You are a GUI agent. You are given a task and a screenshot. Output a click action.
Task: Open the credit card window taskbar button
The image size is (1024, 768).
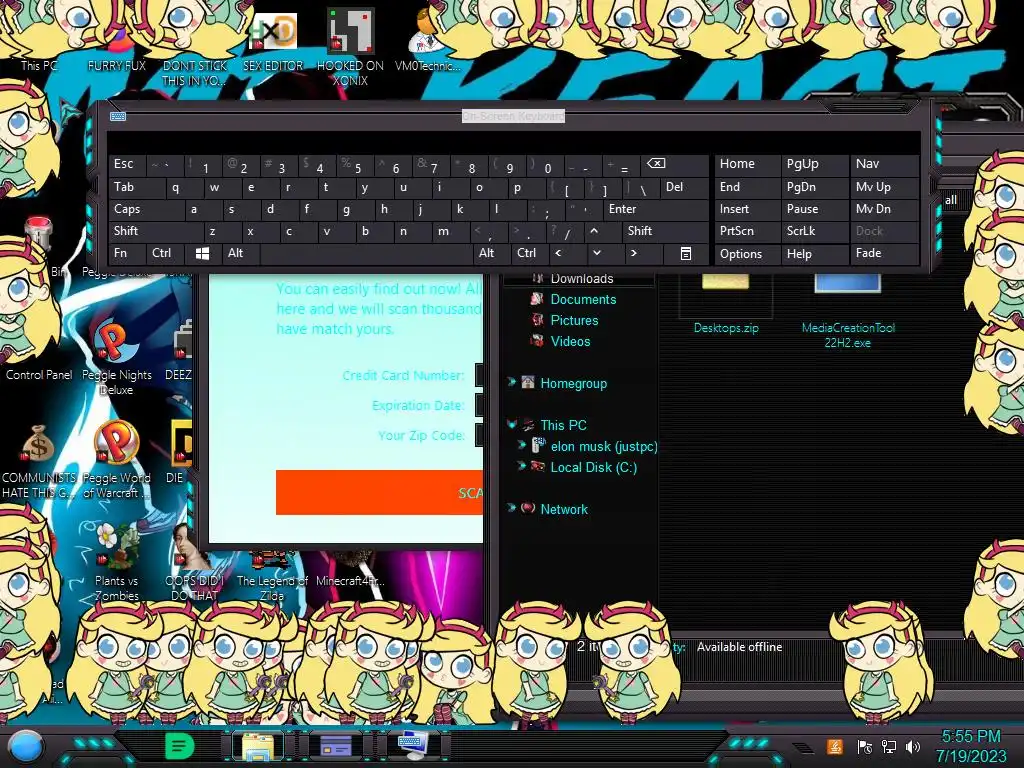[x=335, y=746]
